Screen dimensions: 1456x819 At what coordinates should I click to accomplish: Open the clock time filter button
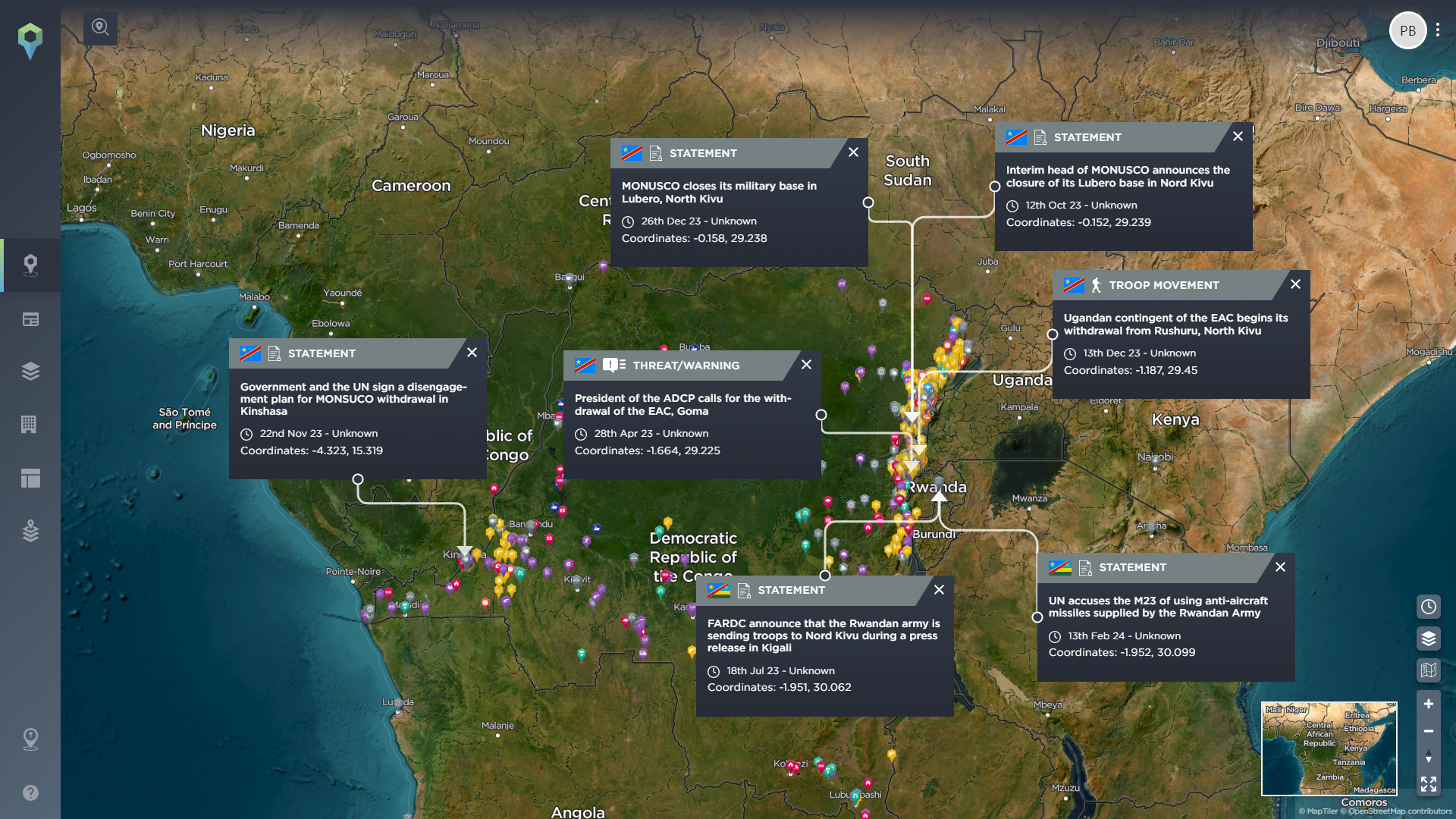pyautogui.click(x=1429, y=607)
